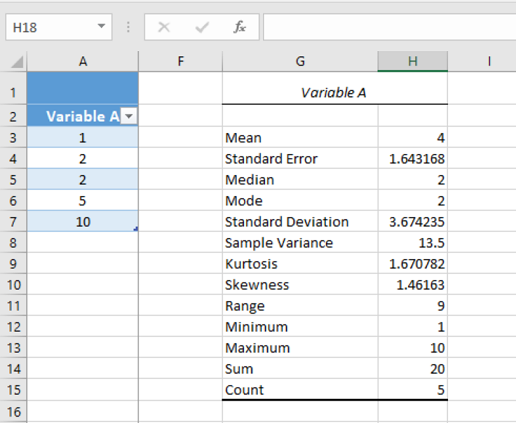Select column G header
This screenshot has height=423, width=516.
pos(300,61)
